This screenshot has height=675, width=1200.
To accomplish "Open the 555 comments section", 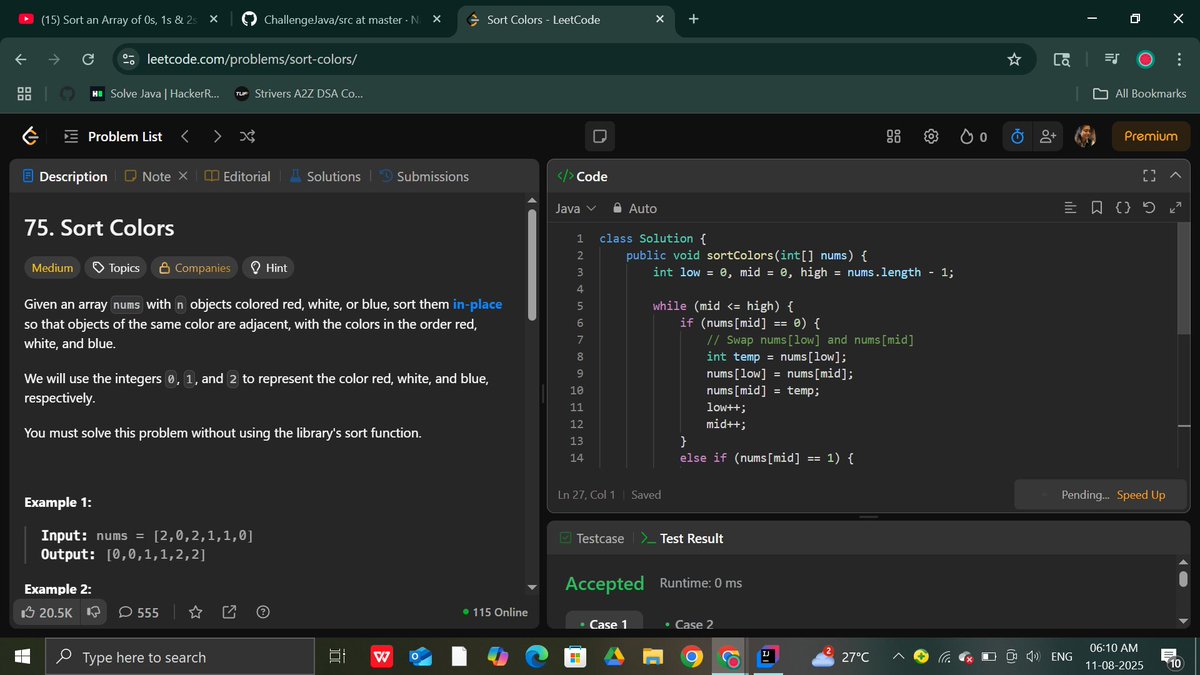I will (x=139, y=612).
